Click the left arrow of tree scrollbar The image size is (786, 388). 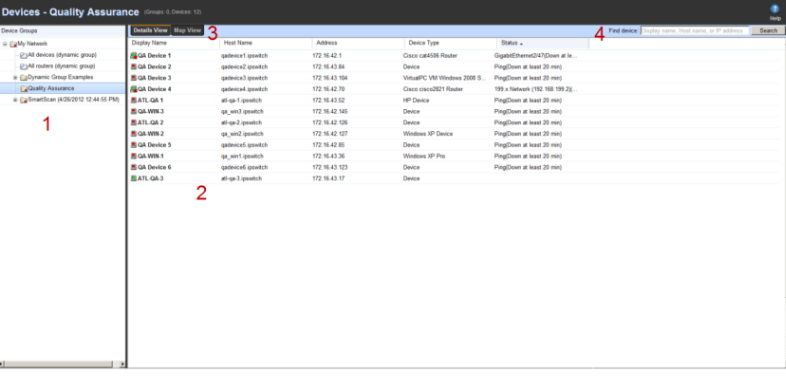click(2, 364)
